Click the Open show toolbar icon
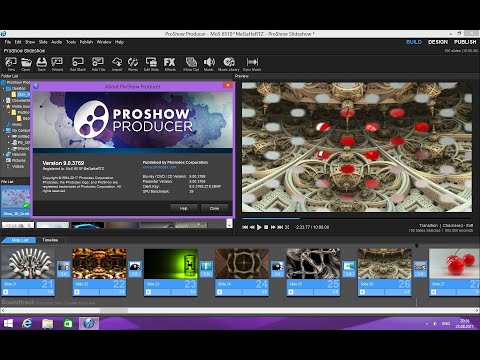This screenshot has width=480, height=360. pos(26,63)
